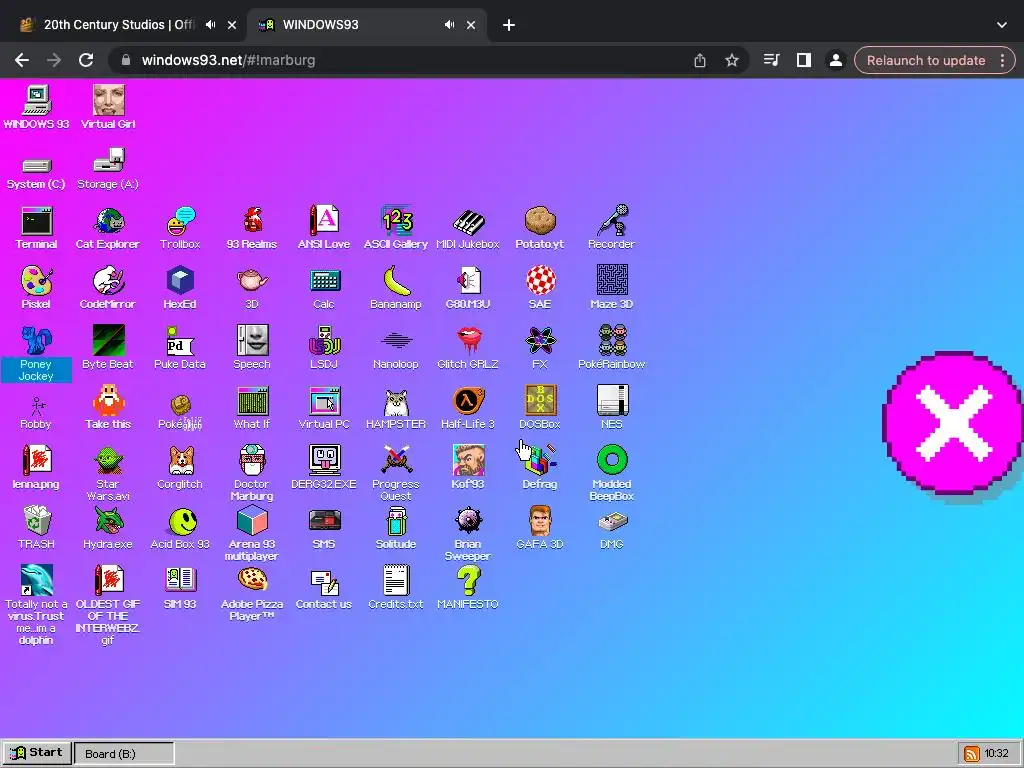Open Credits.txt file icon

tap(396, 588)
